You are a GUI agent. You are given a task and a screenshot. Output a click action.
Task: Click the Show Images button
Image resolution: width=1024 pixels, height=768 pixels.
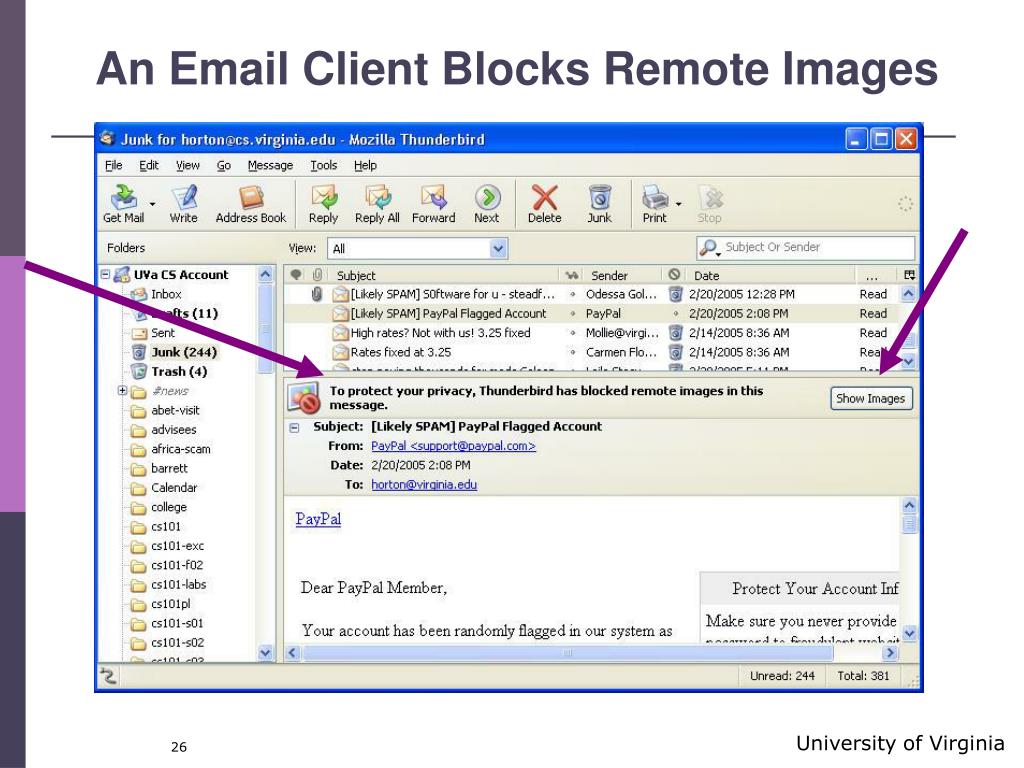(x=871, y=398)
